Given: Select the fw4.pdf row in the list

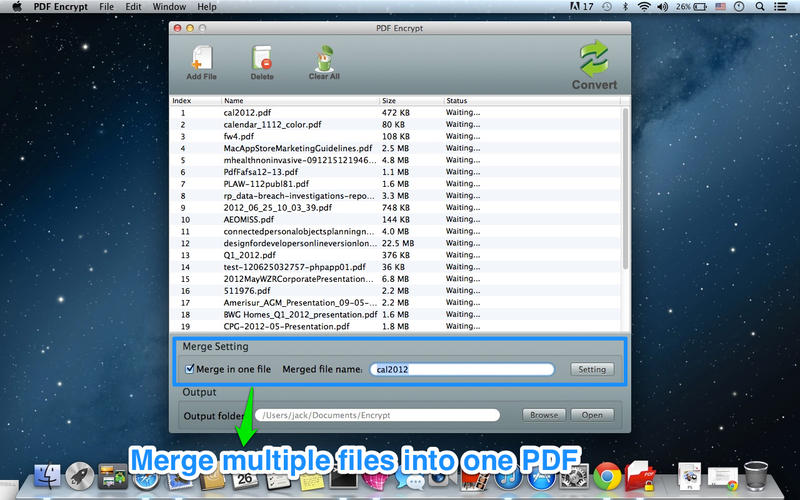Looking at the screenshot, I should coord(395,136).
